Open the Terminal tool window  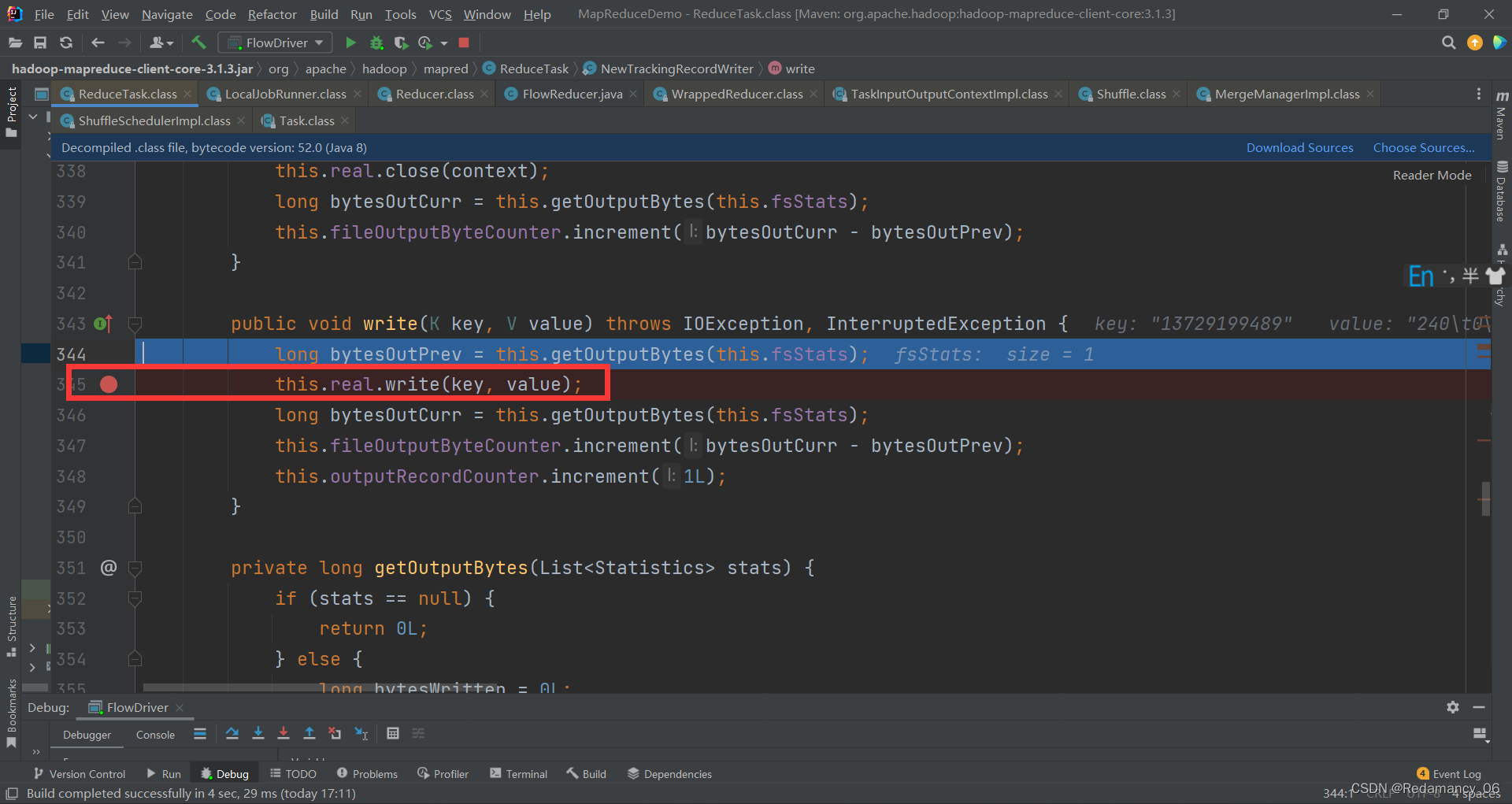pyautogui.click(x=518, y=774)
